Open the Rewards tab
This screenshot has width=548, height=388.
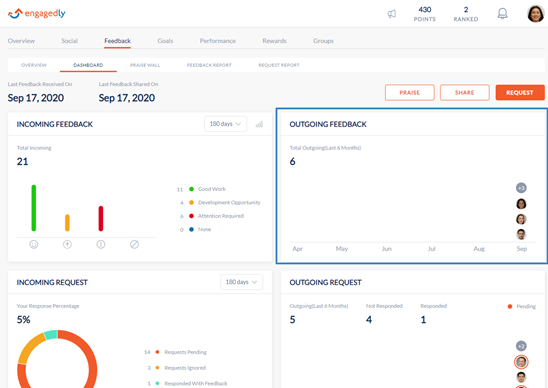tap(274, 41)
